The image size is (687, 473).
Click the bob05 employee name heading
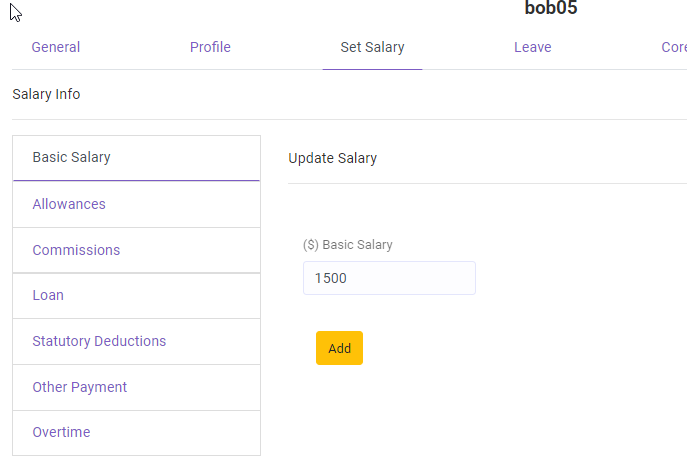coord(551,9)
